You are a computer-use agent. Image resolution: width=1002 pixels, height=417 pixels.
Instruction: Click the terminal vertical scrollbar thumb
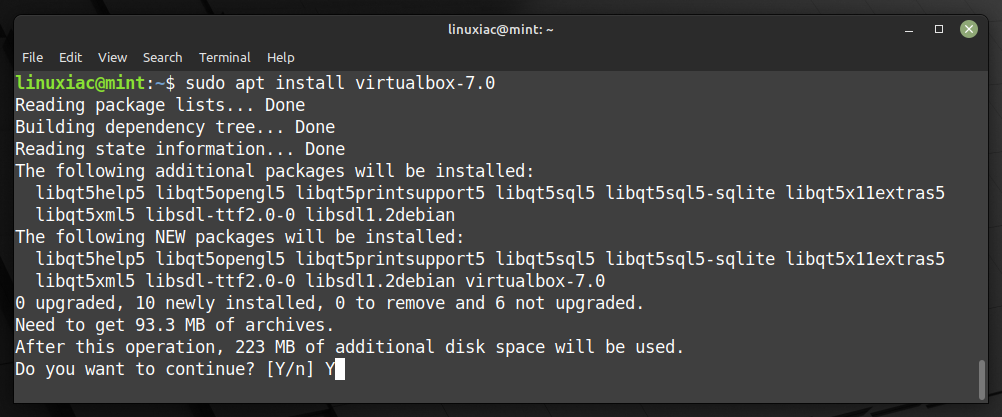tap(982, 380)
